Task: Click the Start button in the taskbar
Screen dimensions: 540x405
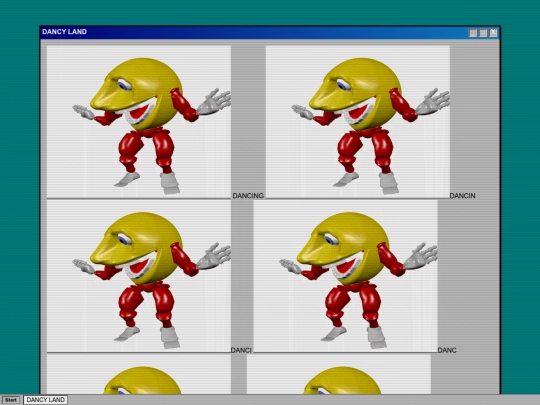Action: [11, 400]
